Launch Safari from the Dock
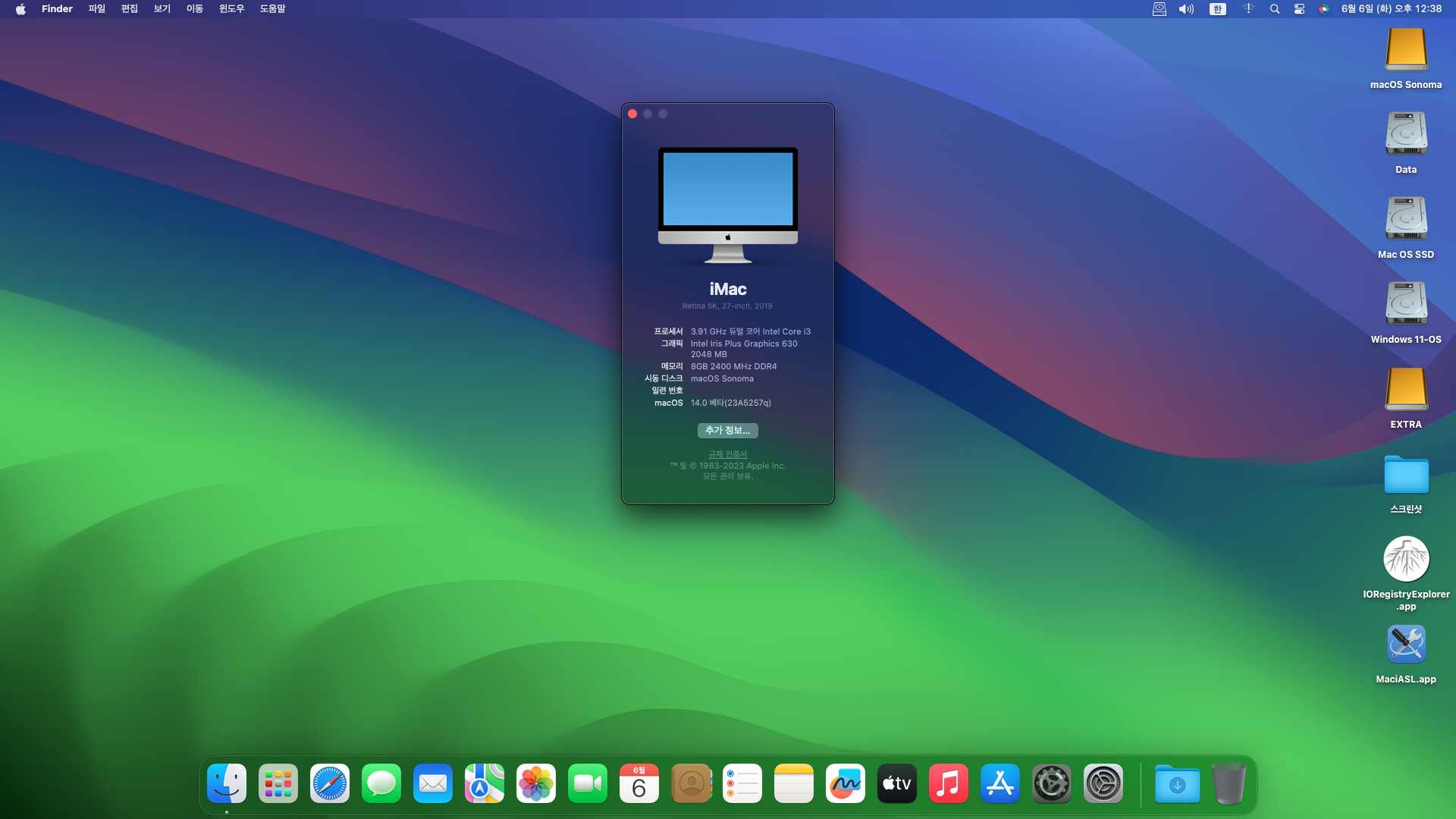Screen dimensions: 1456x819 tap(330, 783)
